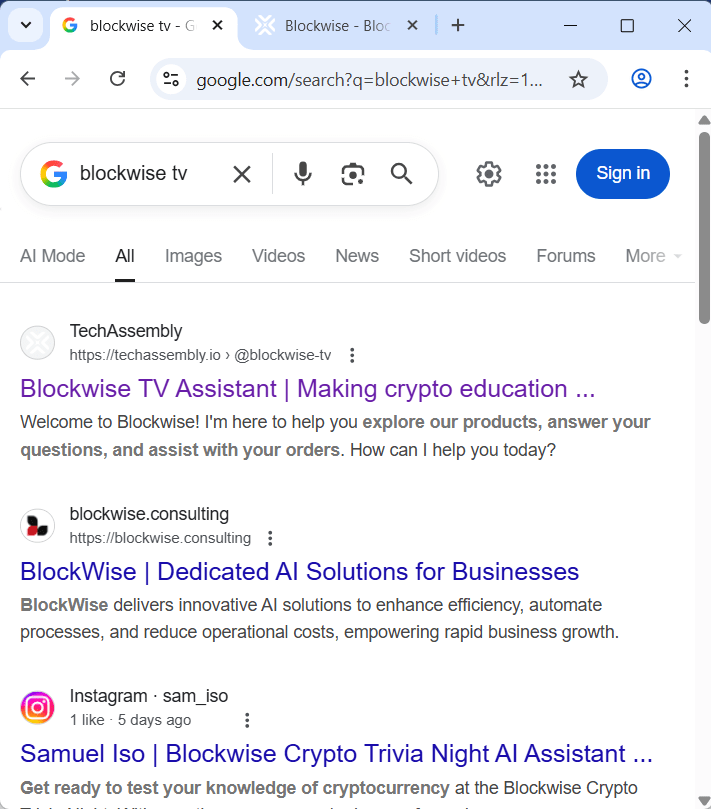
Task: Expand the More search categories dropdown
Action: [x=647, y=256]
